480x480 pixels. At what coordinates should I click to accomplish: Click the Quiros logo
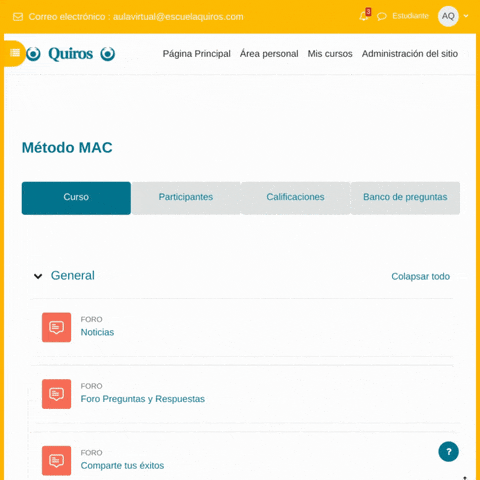coord(70,54)
